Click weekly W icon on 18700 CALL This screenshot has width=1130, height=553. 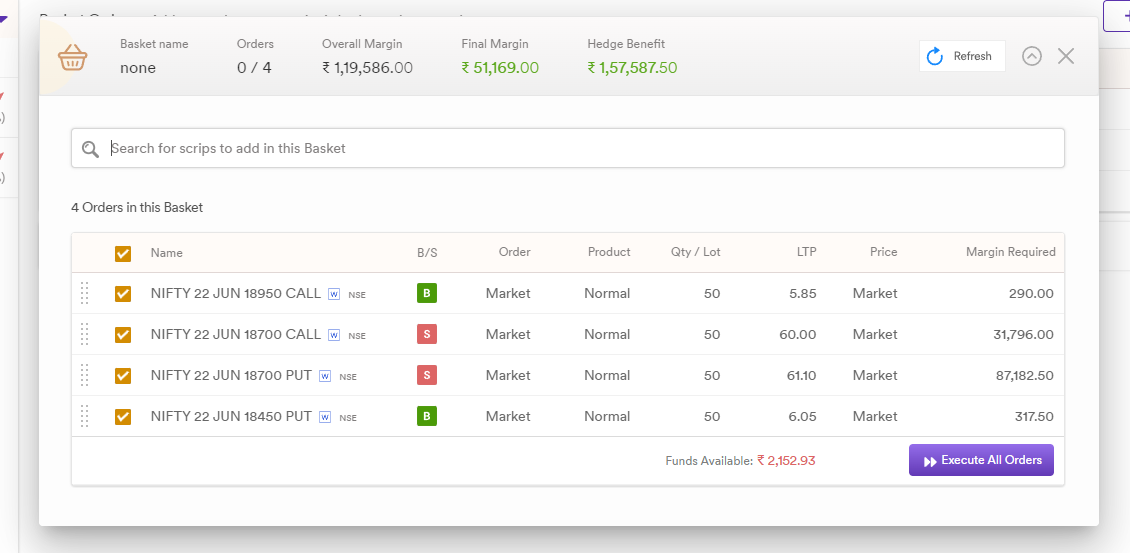coord(334,335)
